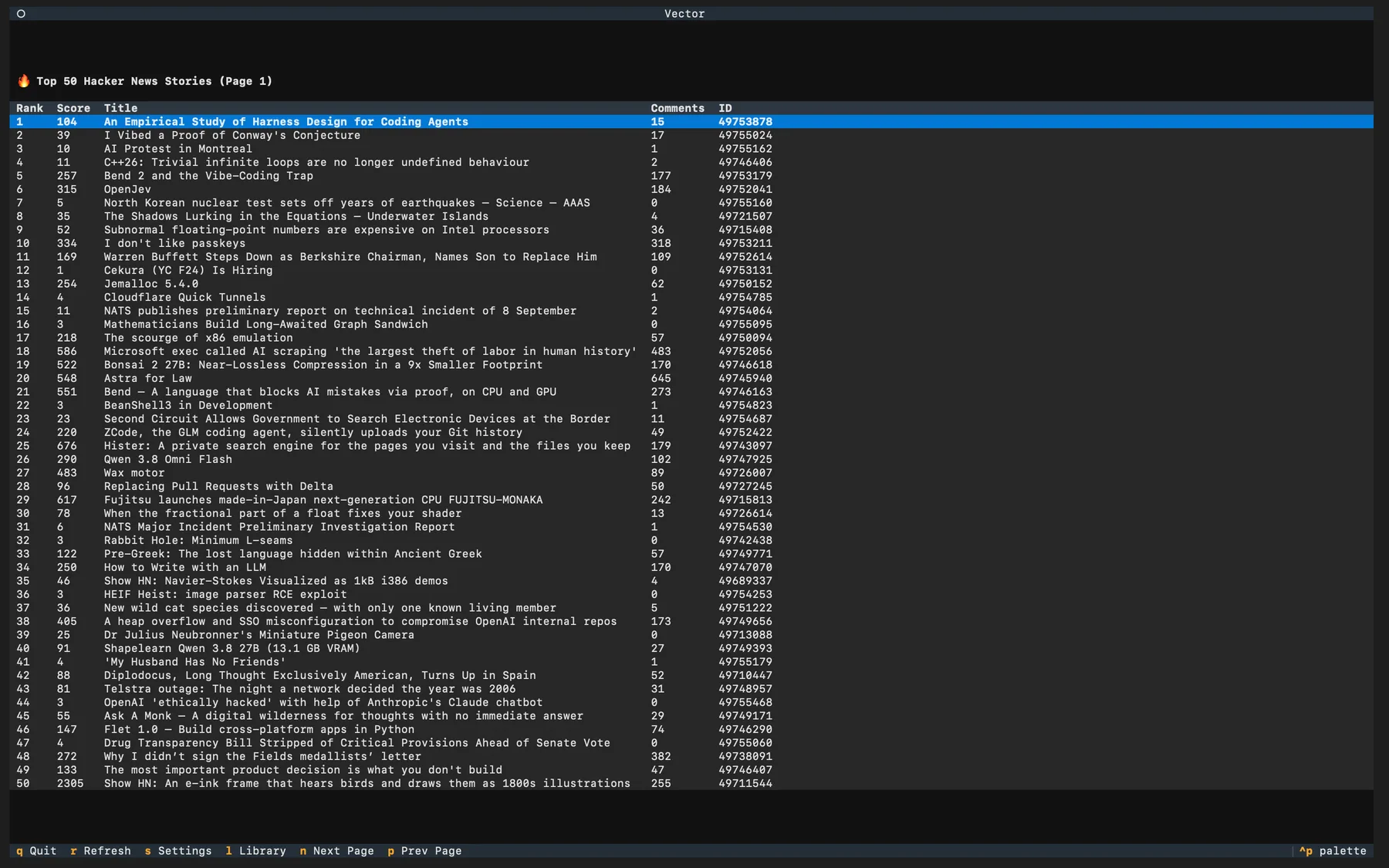Open the Library from the footer
Viewport: 1389px width, 868px height.
pyautogui.click(x=255, y=851)
